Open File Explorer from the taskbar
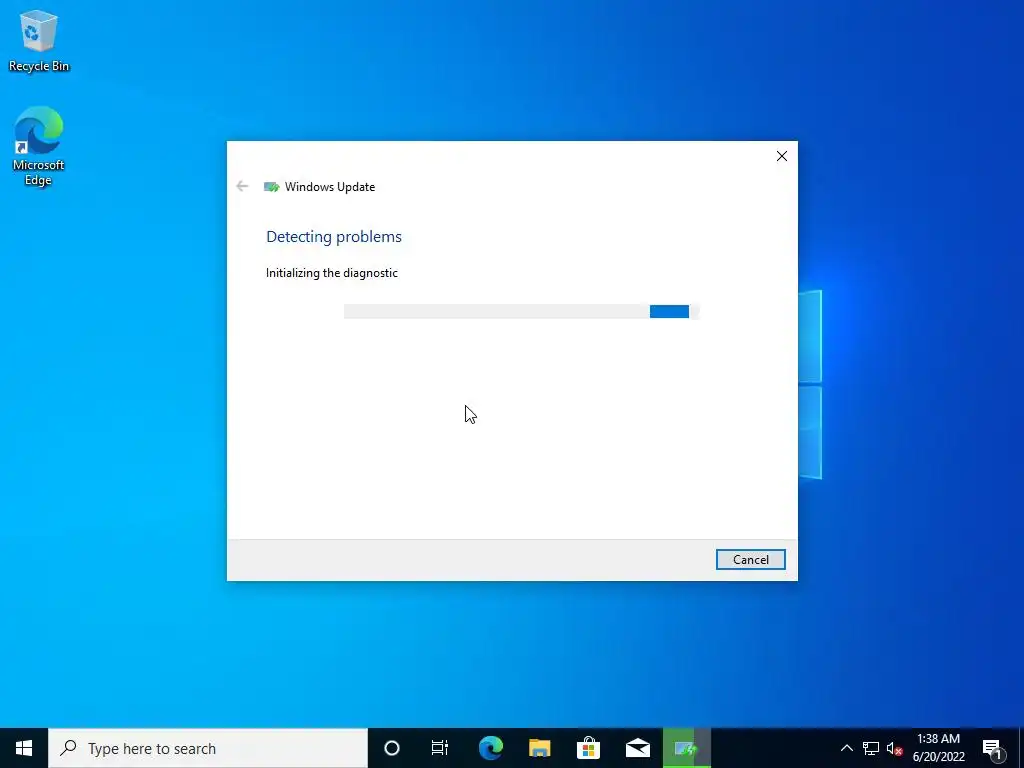This screenshot has height=768, width=1024. click(x=539, y=748)
